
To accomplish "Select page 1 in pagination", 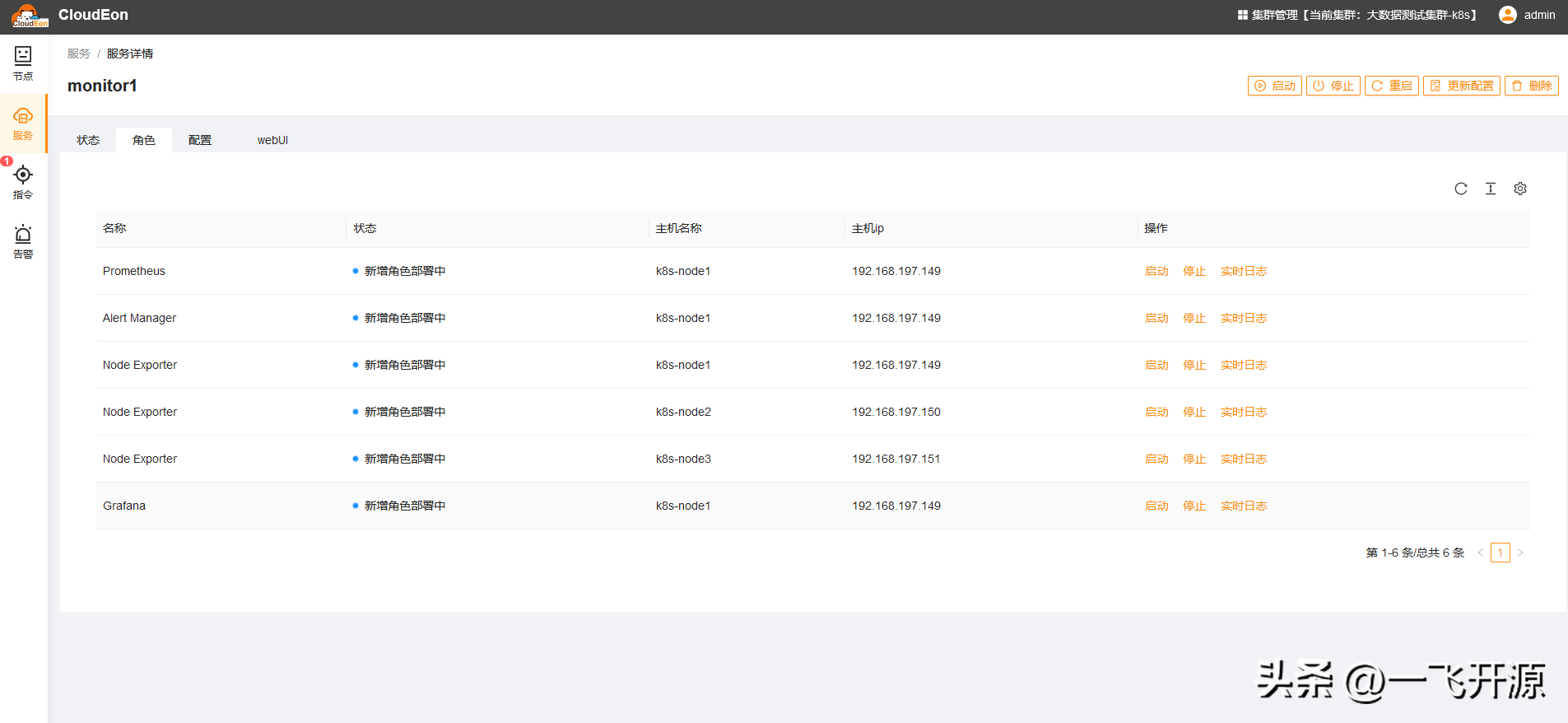I will tap(1501, 553).
